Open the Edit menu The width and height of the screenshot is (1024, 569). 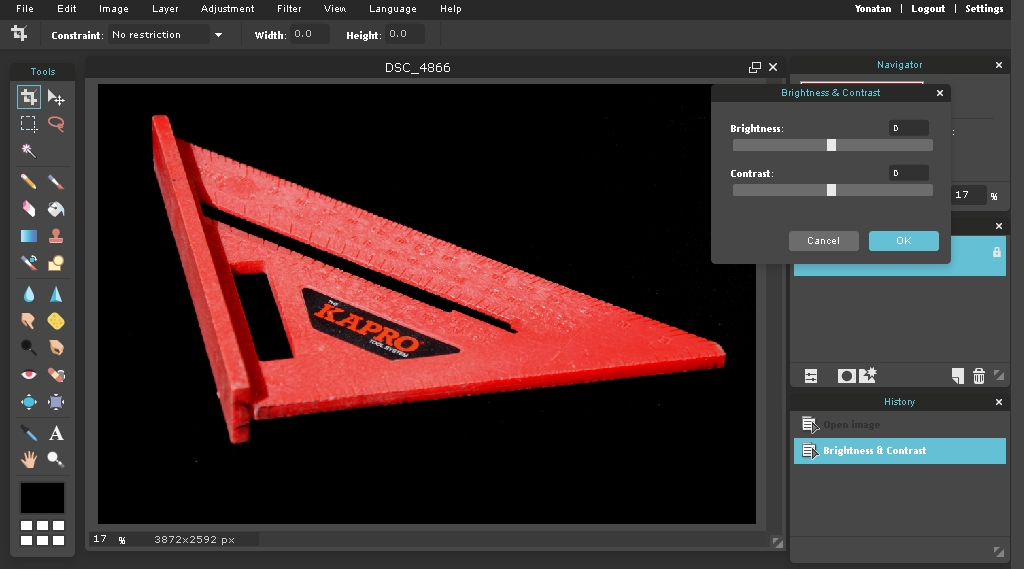pyautogui.click(x=67, y=8)
